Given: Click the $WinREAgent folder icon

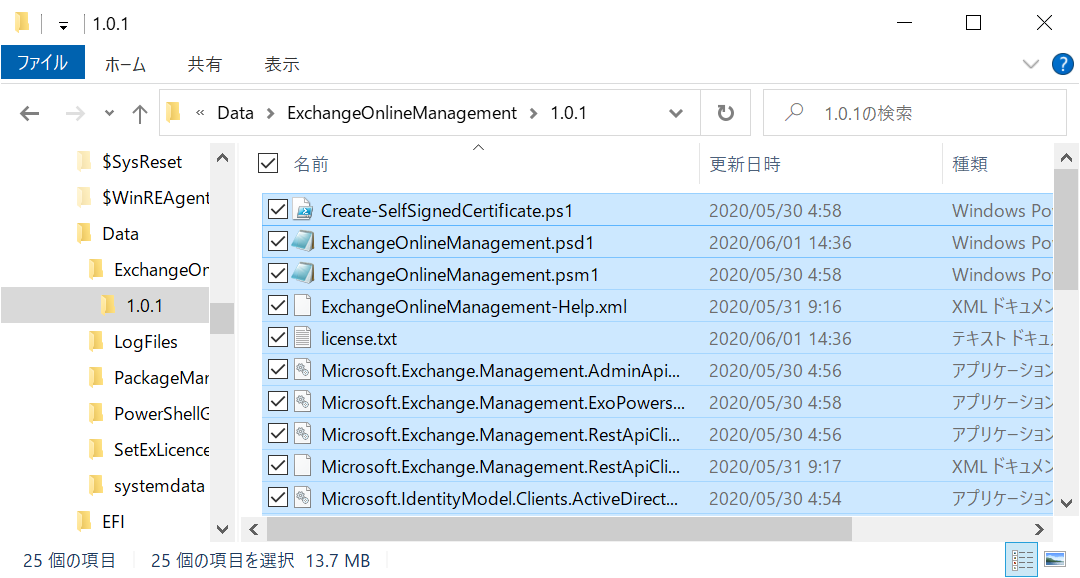Looking at the screenshot, I should coord(84,197).
